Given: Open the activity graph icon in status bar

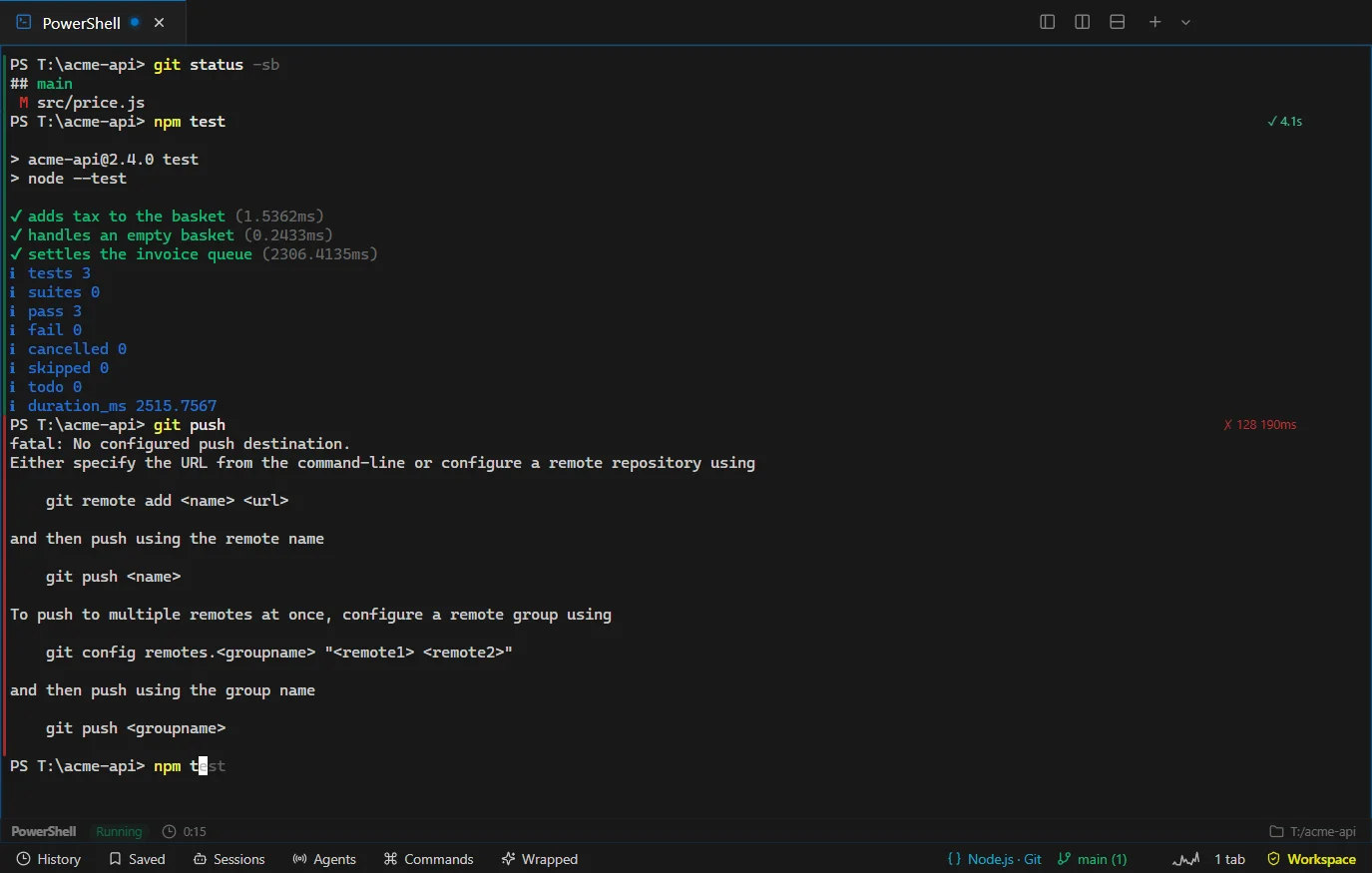Looking at the screenshot, I should [x=1185, y=859].
